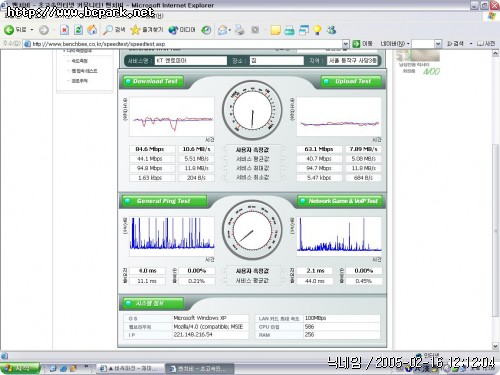Screen dimensions: 500x375
Task: Click the place input field in the blue bar
Action: coord(277,61)
